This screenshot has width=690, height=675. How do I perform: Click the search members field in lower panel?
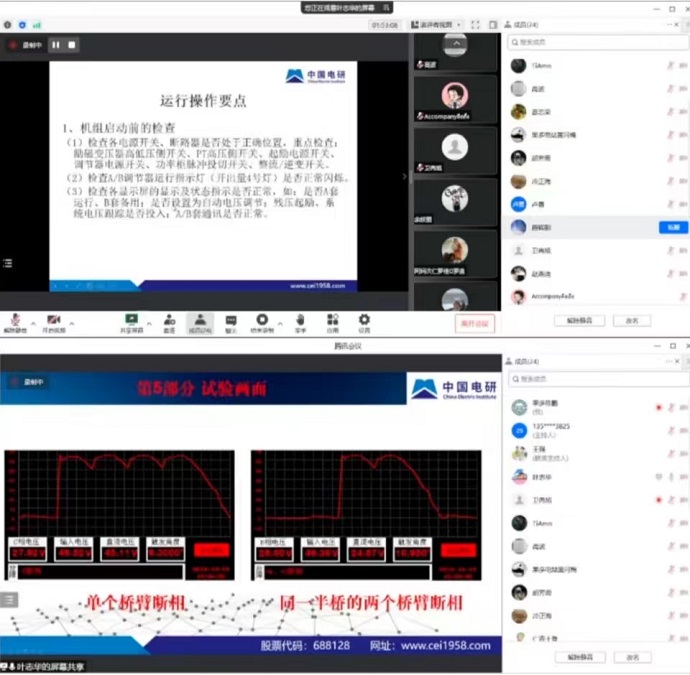596,380
